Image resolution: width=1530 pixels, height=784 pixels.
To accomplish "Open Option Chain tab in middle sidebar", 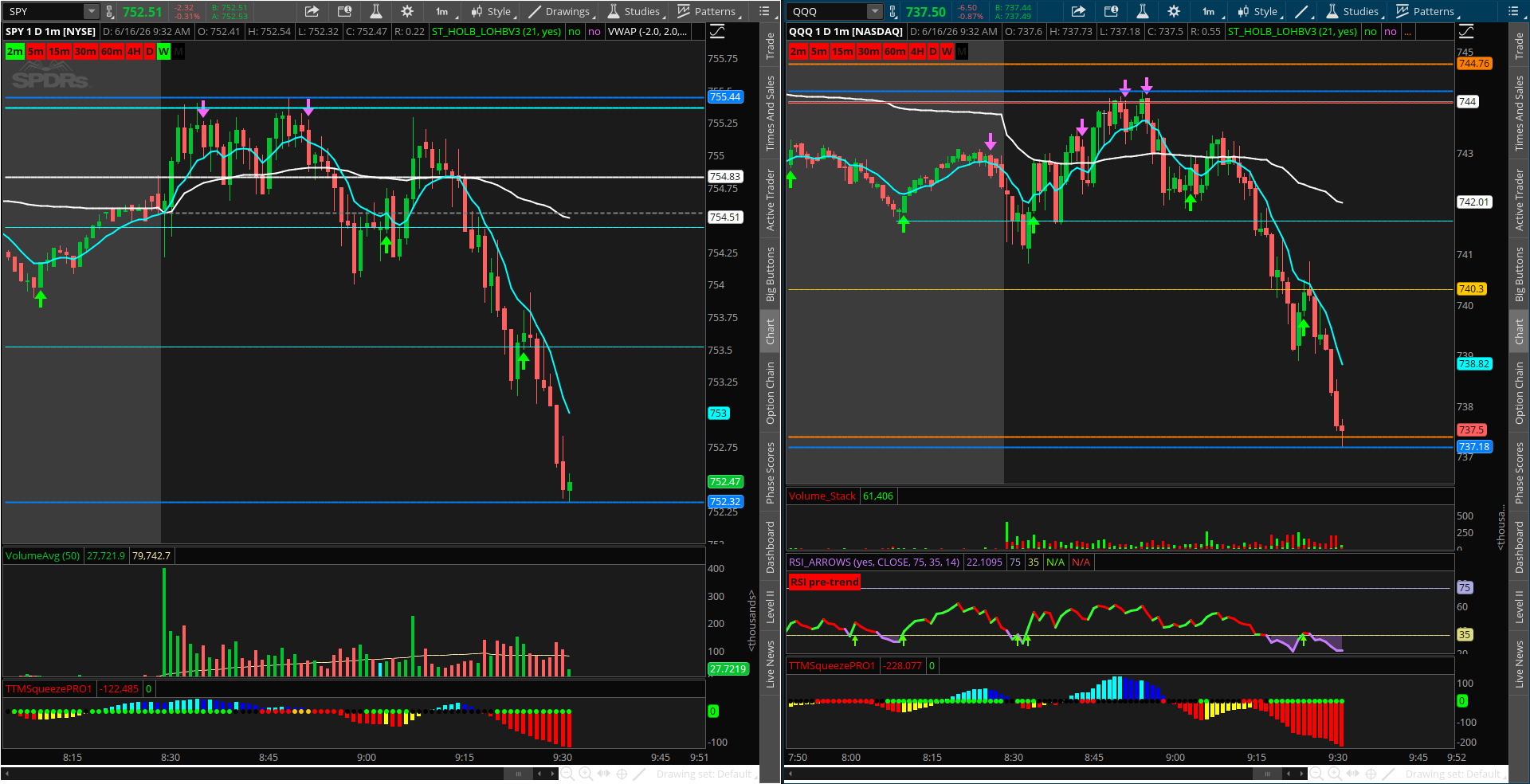I will [770, 393].
